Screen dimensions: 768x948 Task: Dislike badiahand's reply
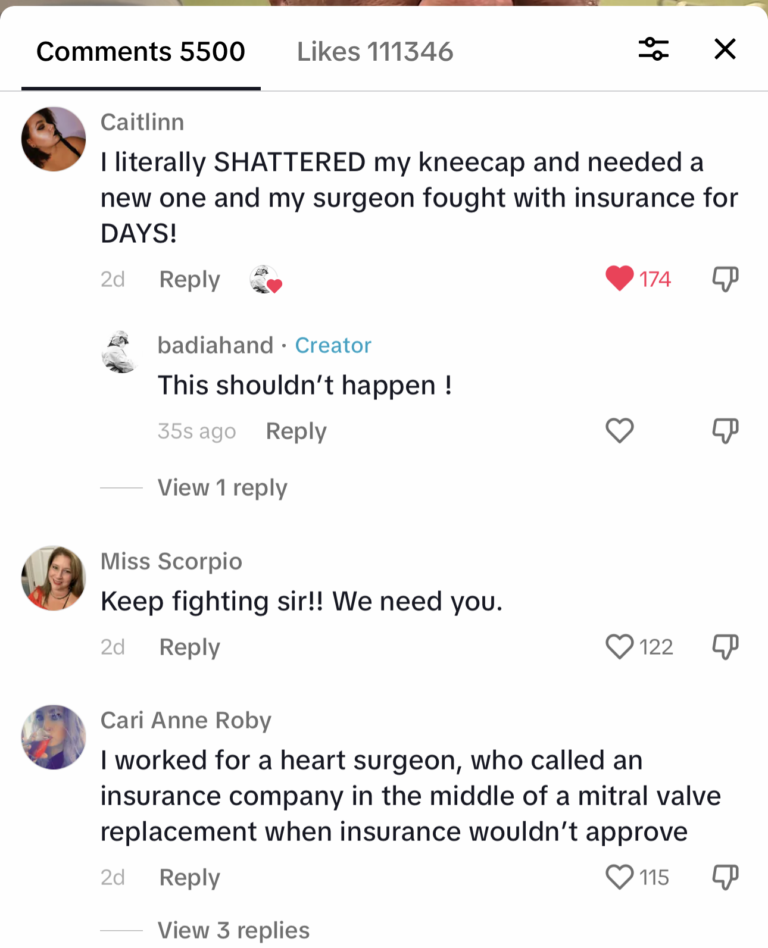tap(725, 431)
